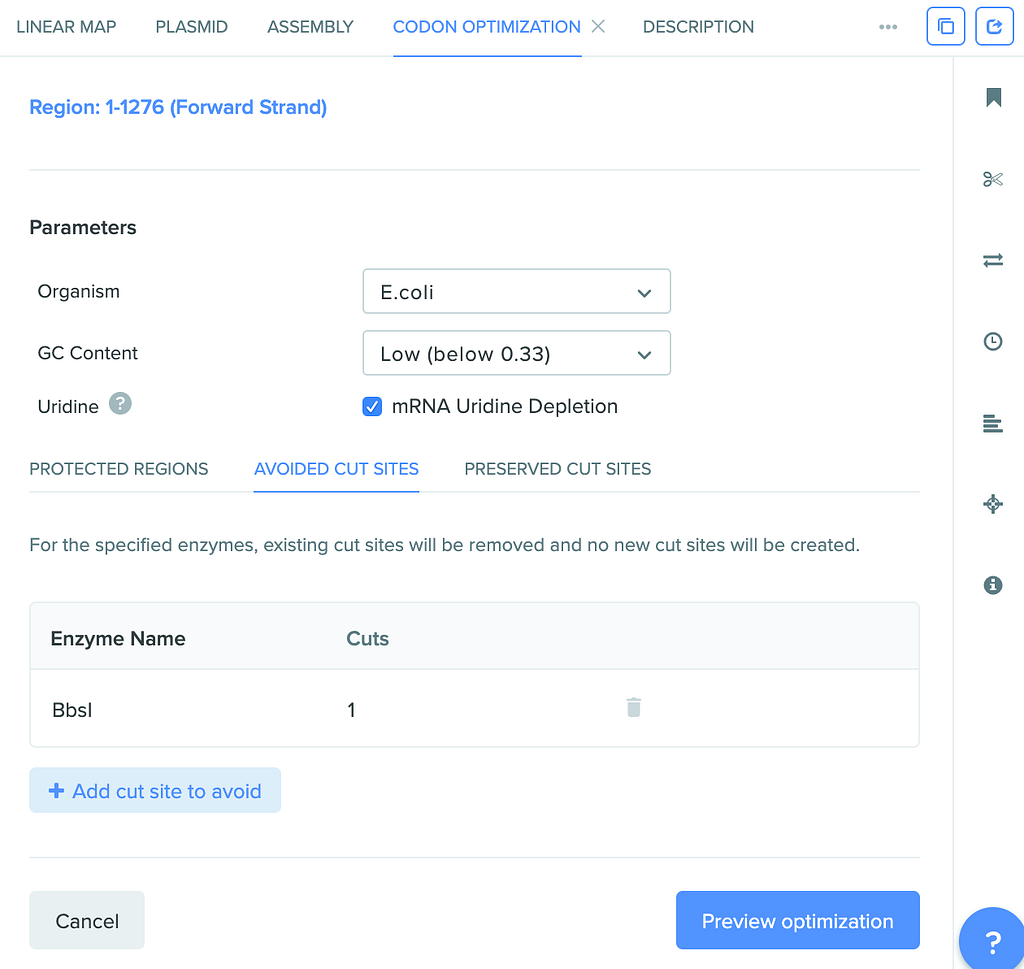Click the bookmark icon in right sidebar
Screen dimensions: 1024x969
pyautogui.click(x=993, y=97)
